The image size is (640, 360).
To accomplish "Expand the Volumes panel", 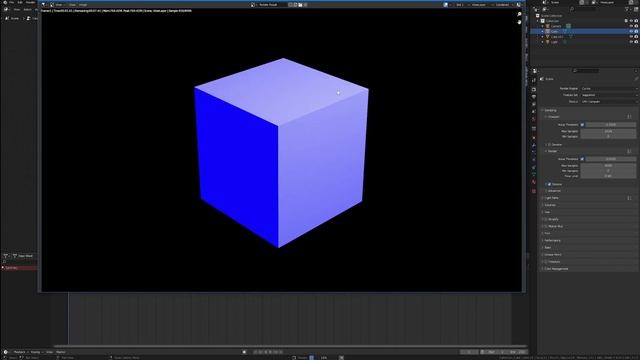I will pos(549,205).
